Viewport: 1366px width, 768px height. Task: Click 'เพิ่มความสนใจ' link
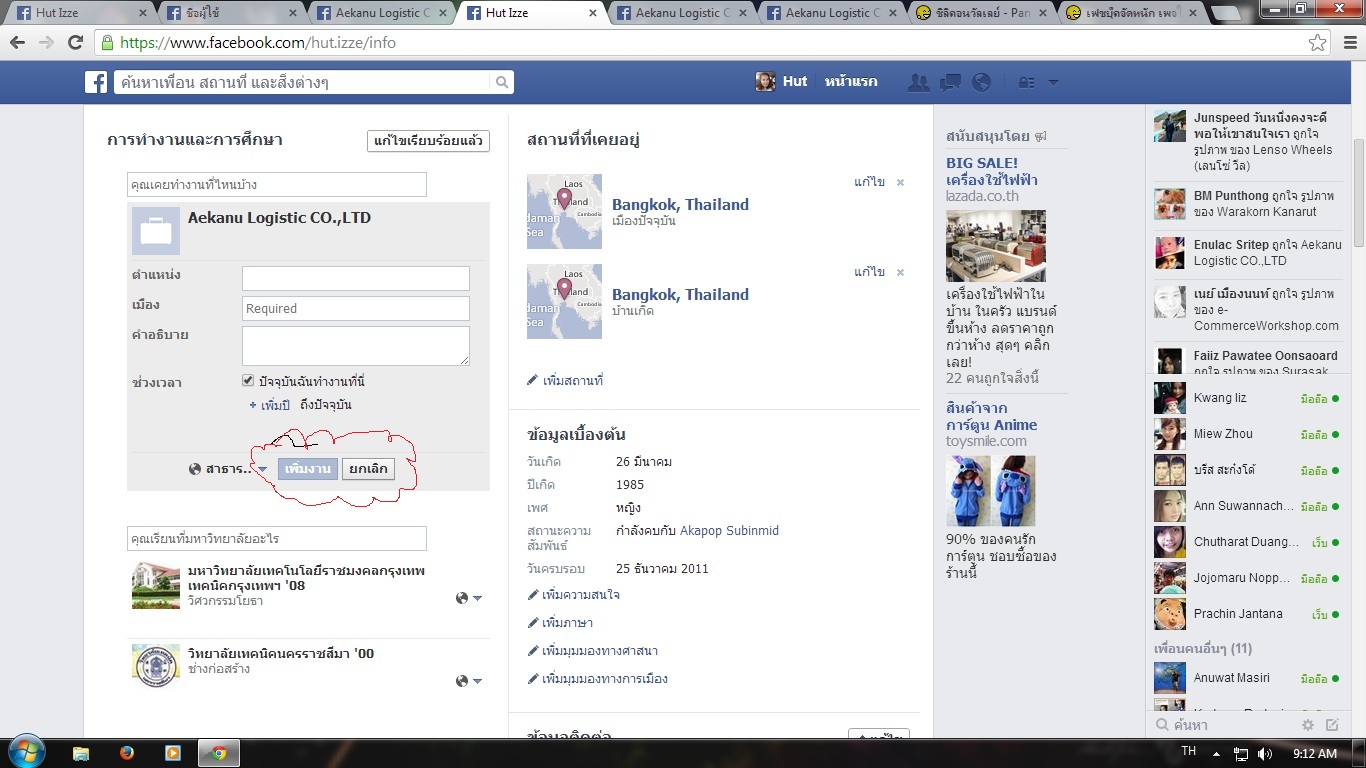pyautogui.click(x=573, y=595)
